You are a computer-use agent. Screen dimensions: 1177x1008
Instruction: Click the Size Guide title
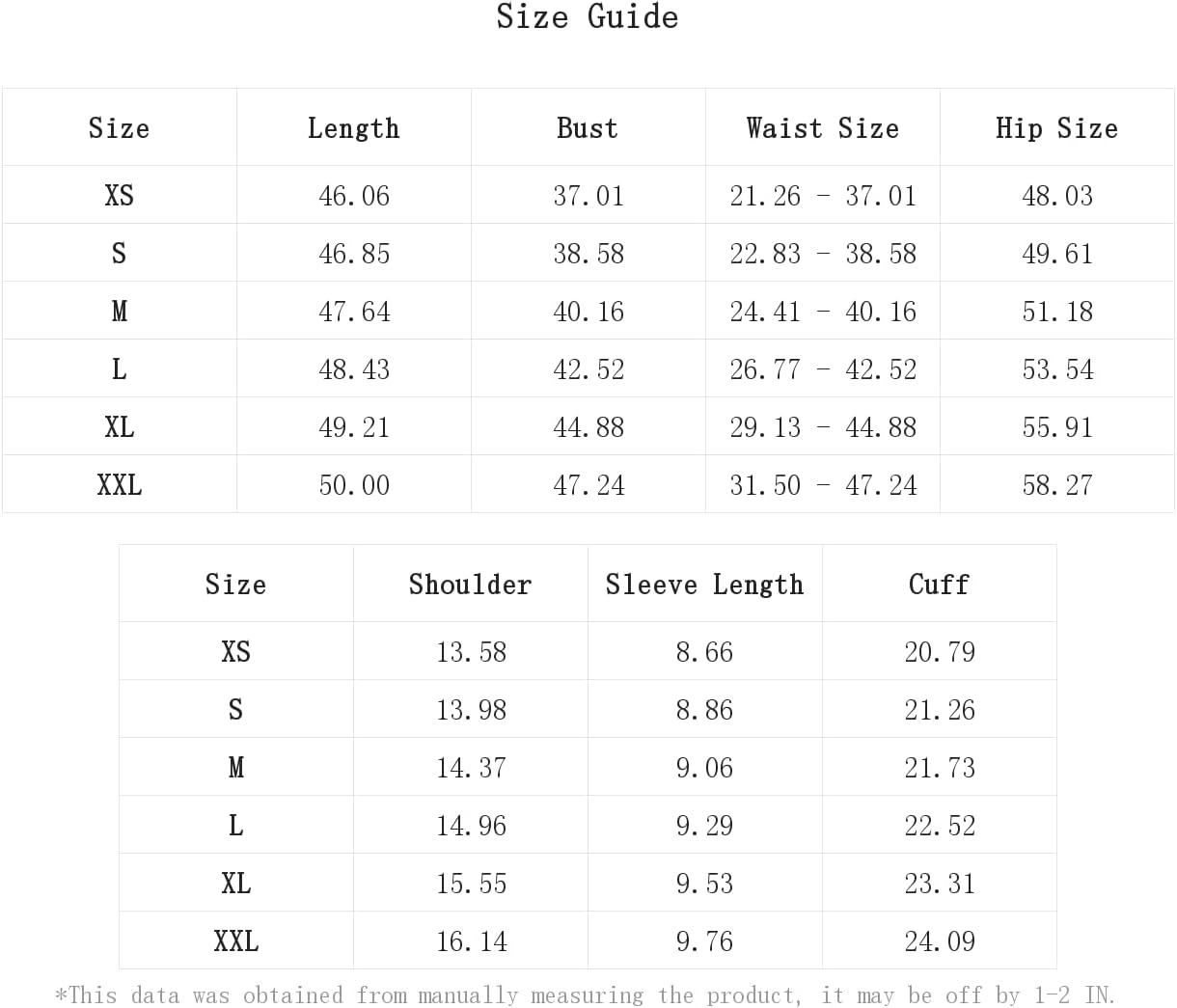587,17
